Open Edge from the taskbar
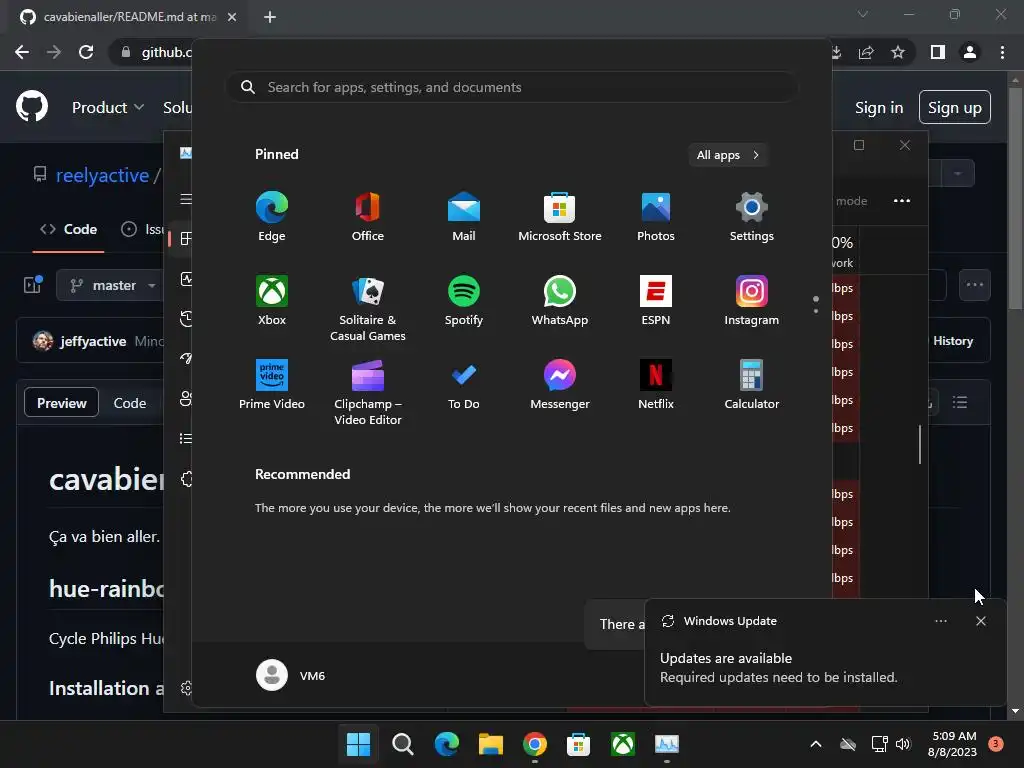Viewport: 1024px width, 768px height. click(x=446, y=744)
